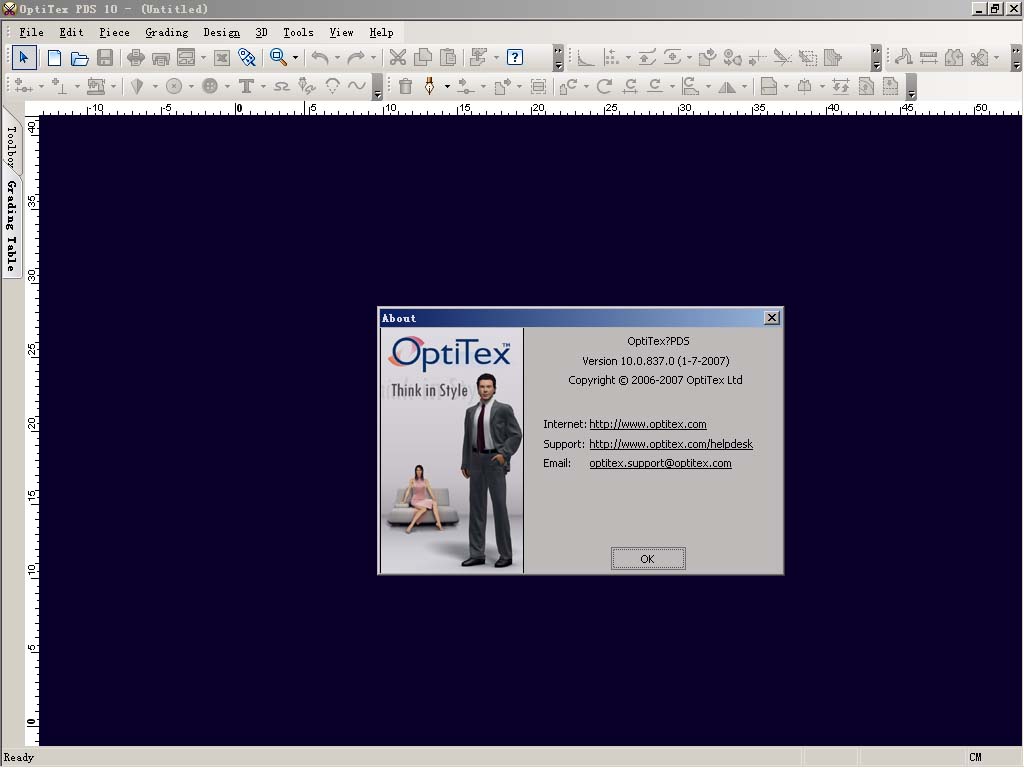Open the 3D menu
The height and width of the screenshot is (768, 1024).
point(261,32)
